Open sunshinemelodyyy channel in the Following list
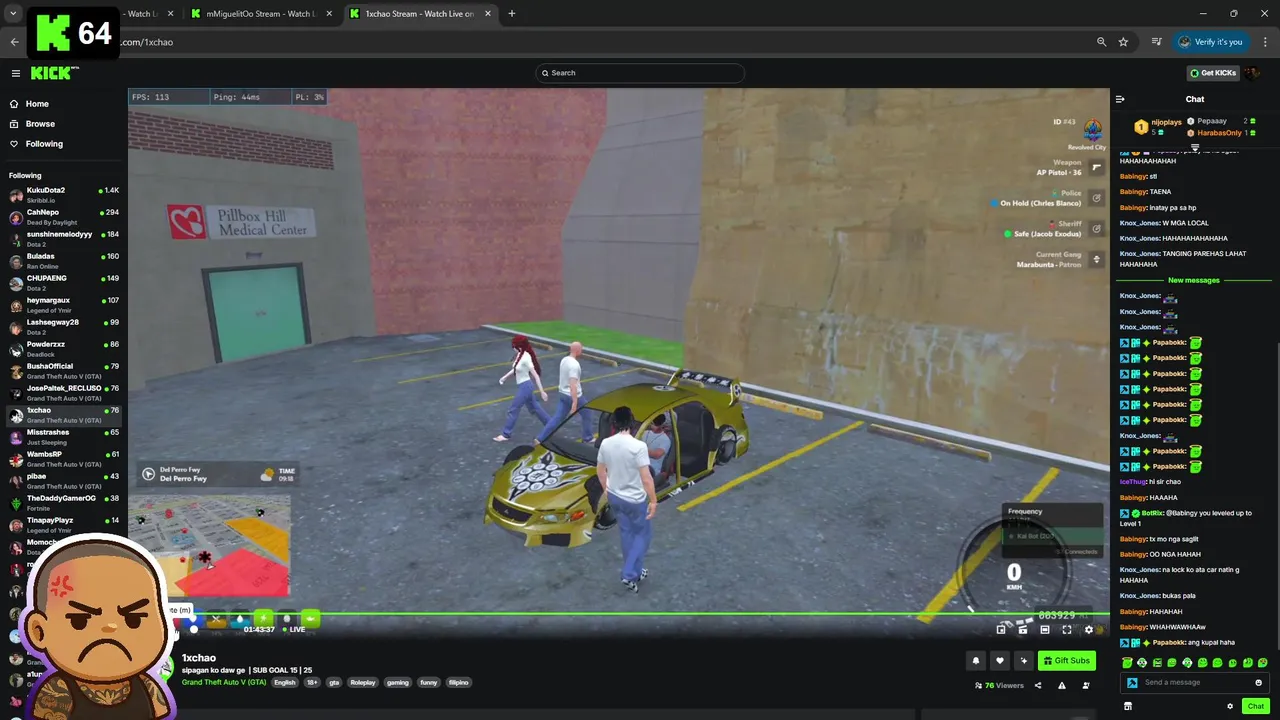The width and height of the screenshot is (1280, 720). [64, 238]
